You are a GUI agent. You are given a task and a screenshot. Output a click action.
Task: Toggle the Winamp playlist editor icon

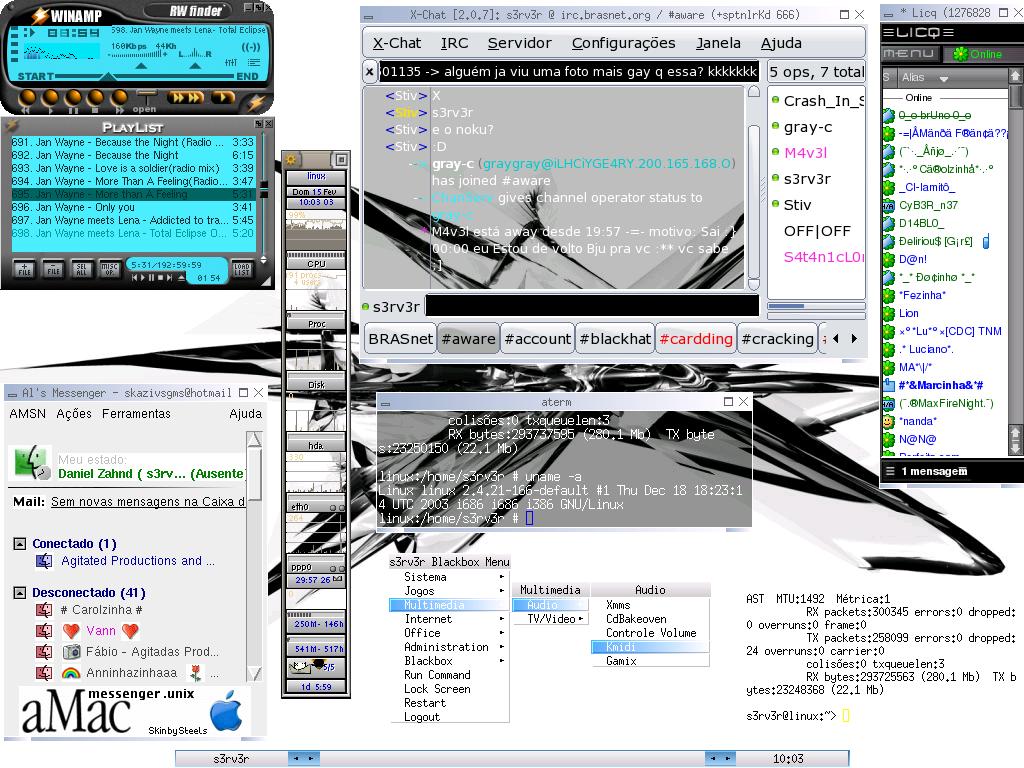253,63
